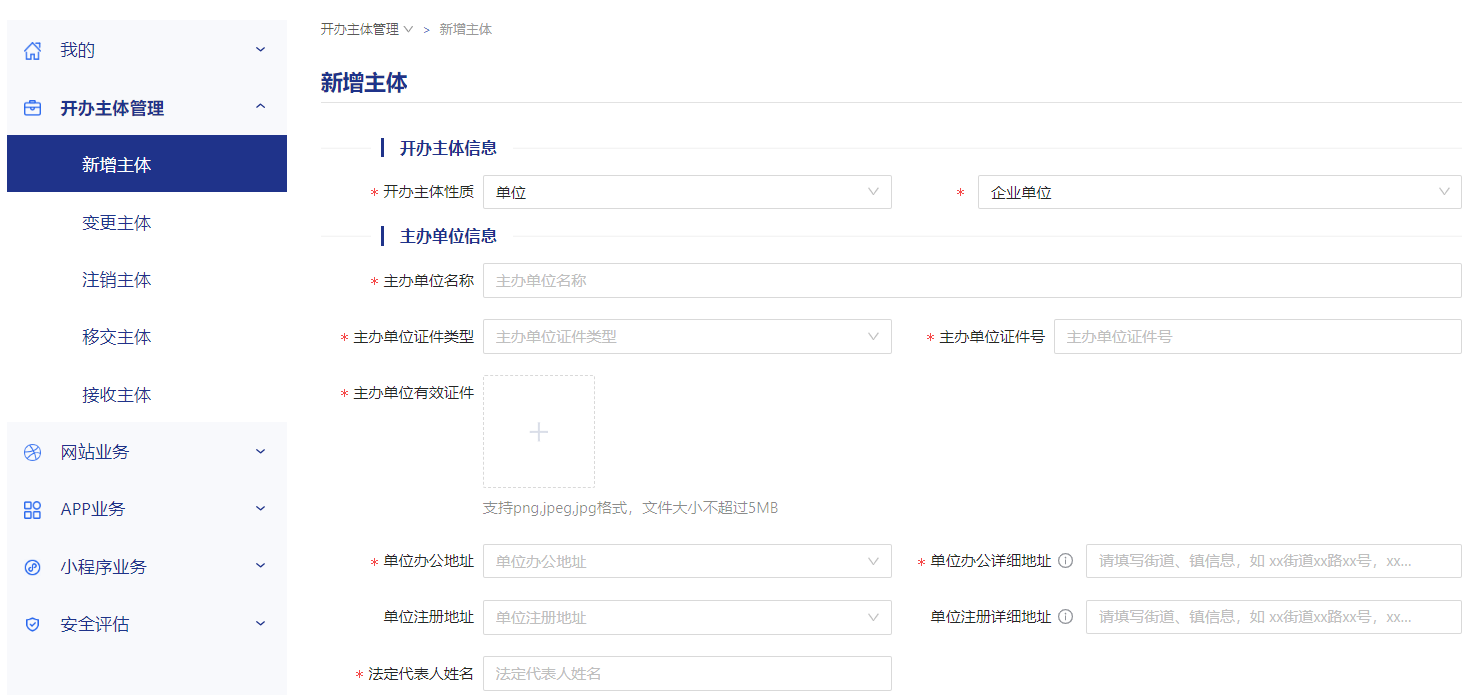
Task: Open the 企业单位 dropdown
Action: (x=1218, y=191)
